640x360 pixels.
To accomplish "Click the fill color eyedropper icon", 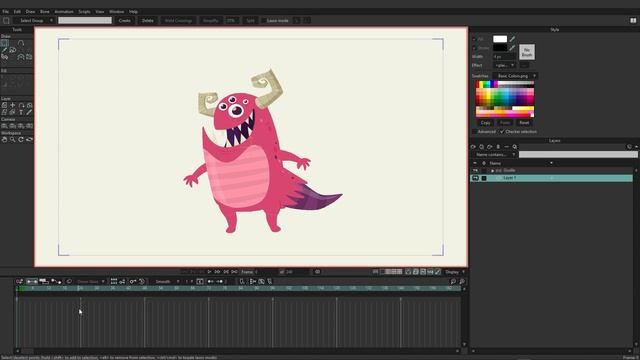I will [x=512, y=39].
